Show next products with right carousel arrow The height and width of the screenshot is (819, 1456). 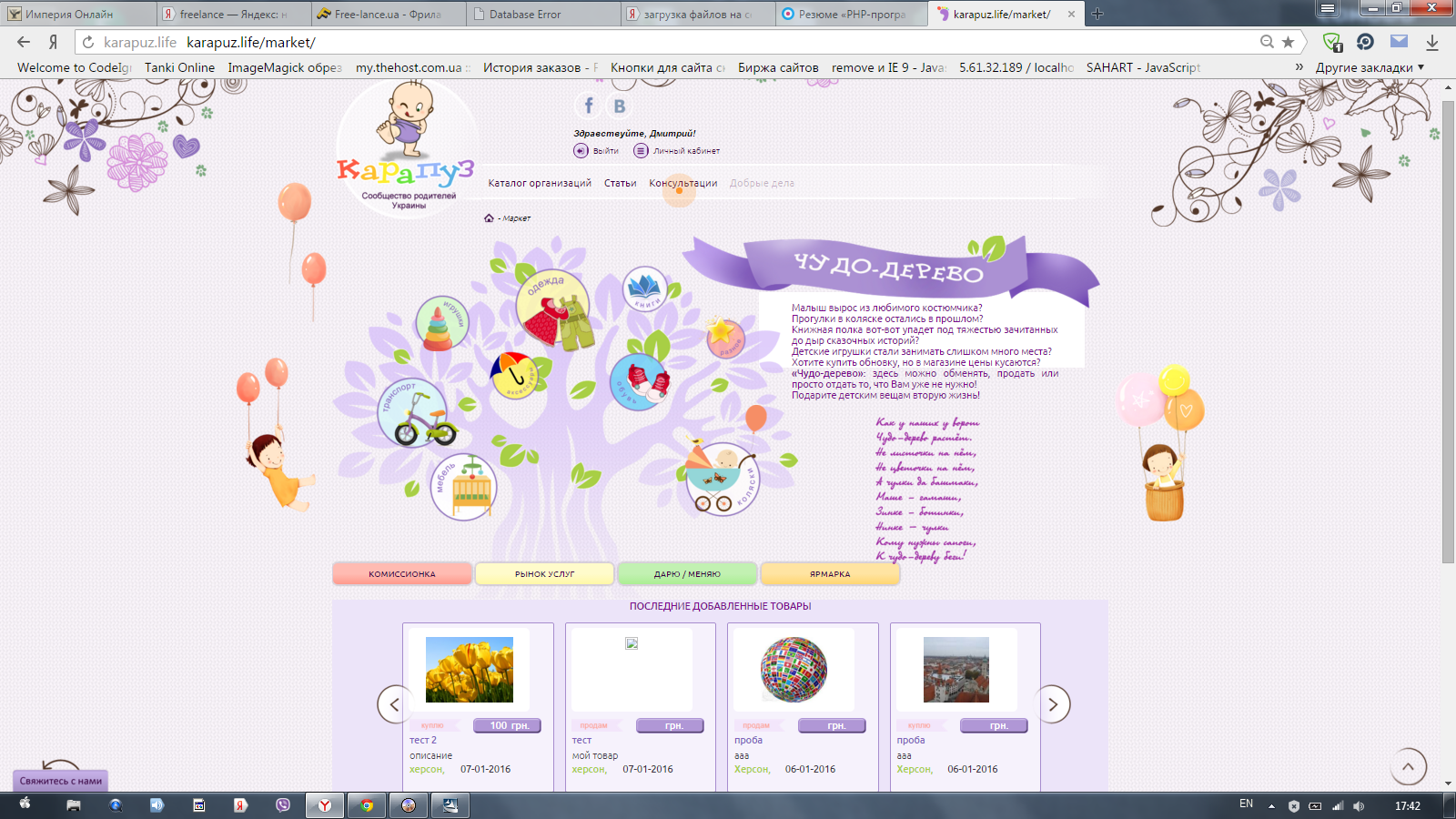coord(1053,703)
